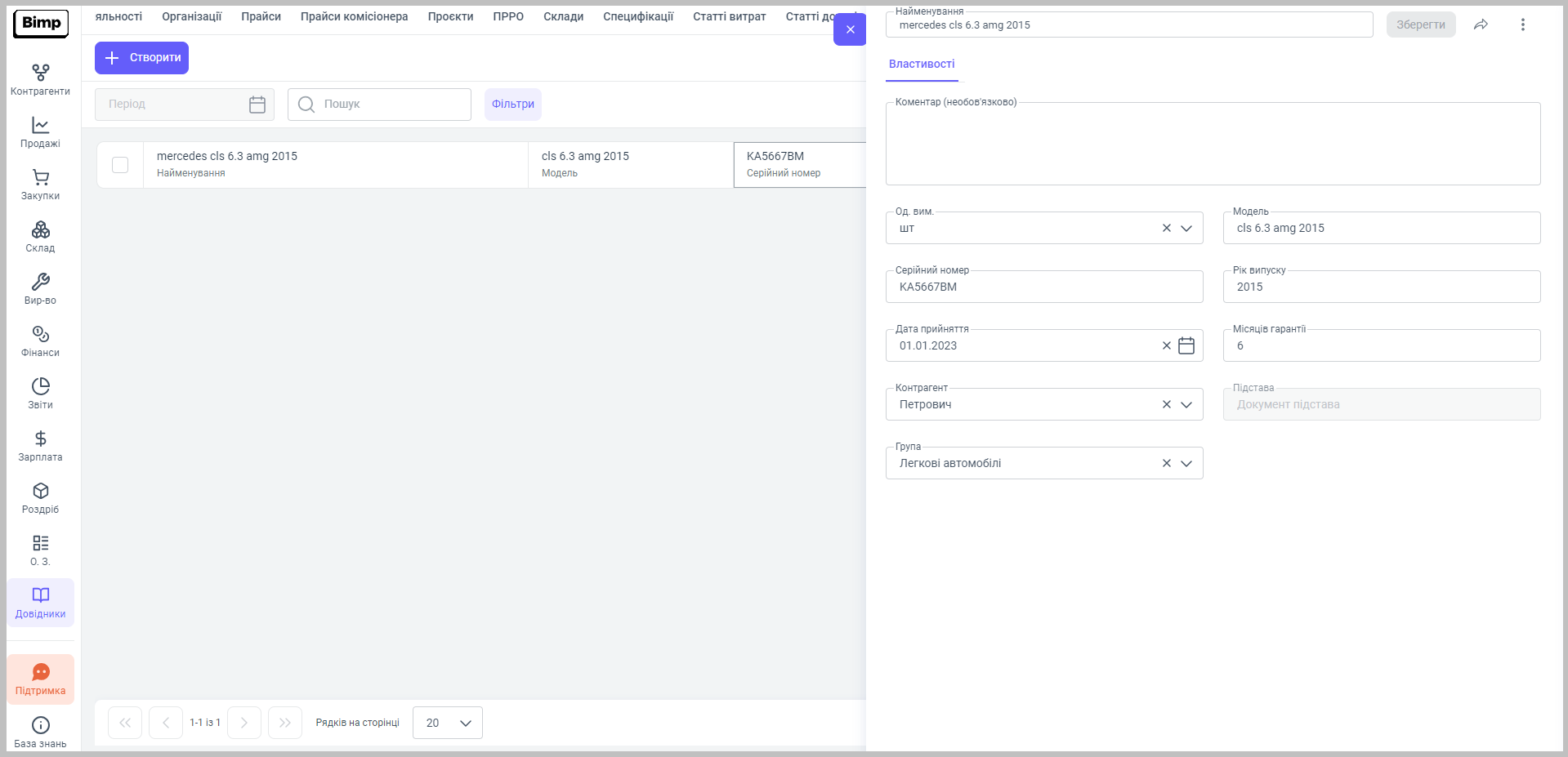Go to previous page of list
Image resolution: width=1568 pixels, height=757 pixels.
[x=166, y=723]
